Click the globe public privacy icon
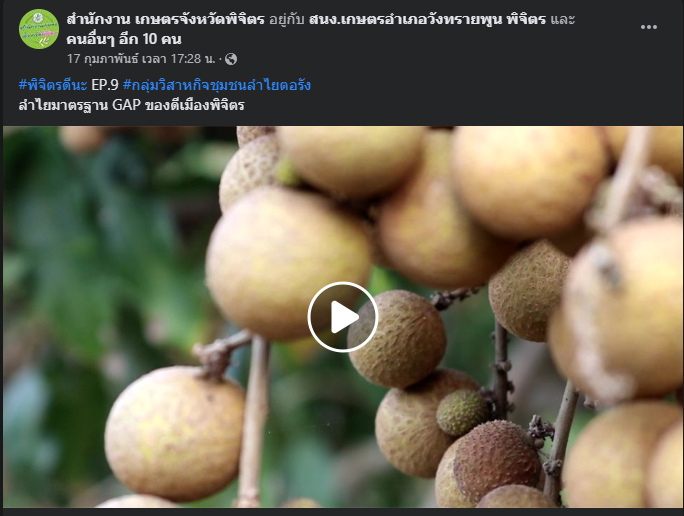Image resolution: width=684 pixels, height=516 pixels. point(231,59)
